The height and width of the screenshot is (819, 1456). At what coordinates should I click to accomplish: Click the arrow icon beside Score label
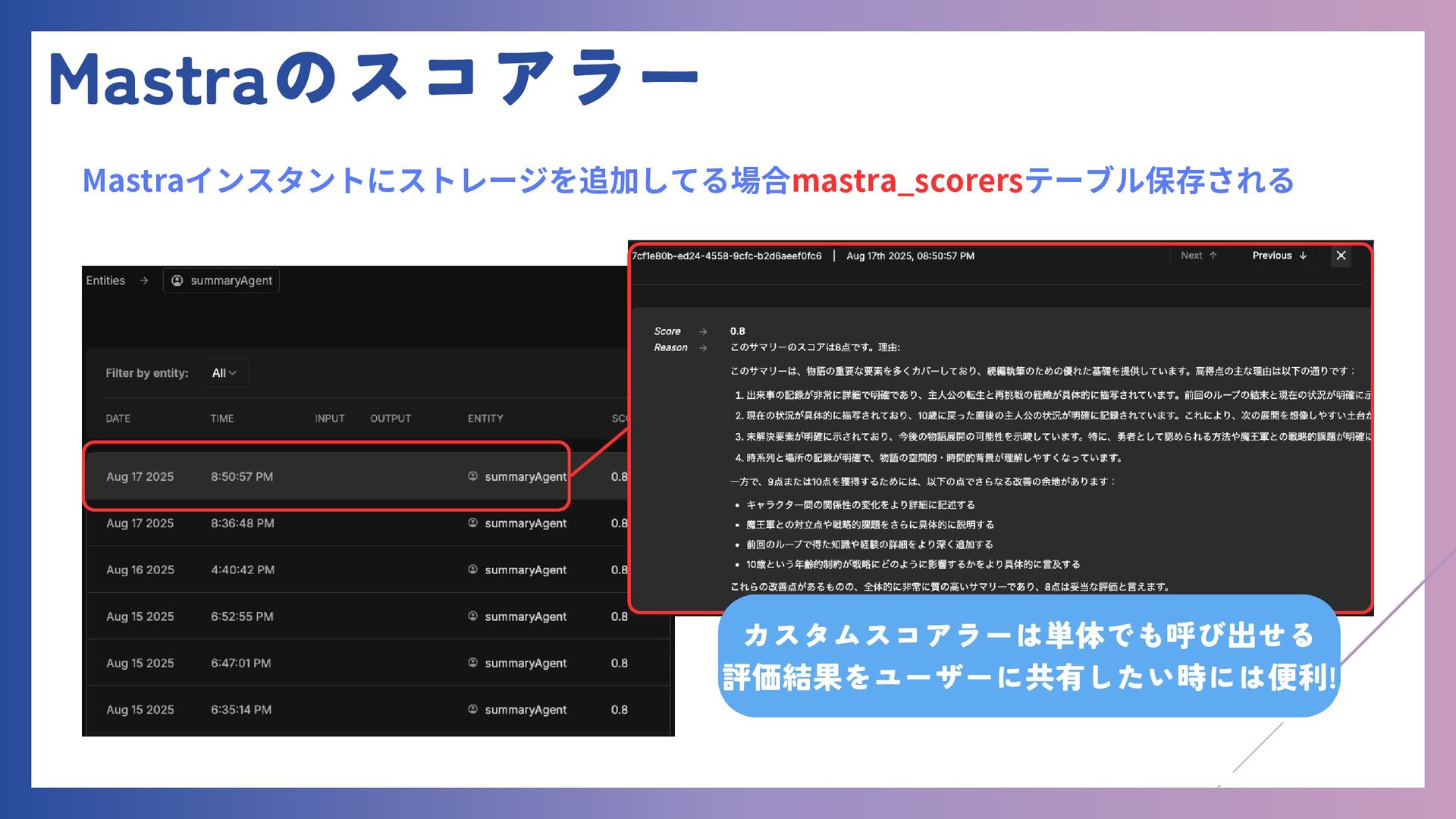(x=703, y=331)
